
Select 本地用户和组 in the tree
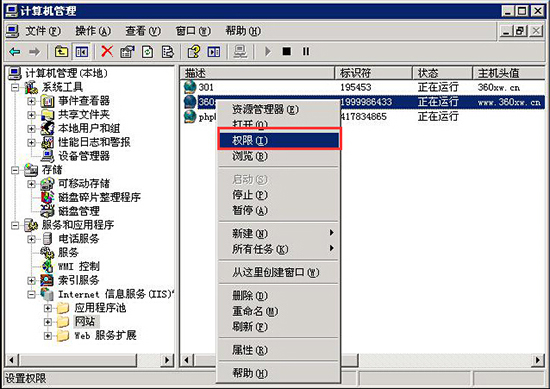click(89, 128)
